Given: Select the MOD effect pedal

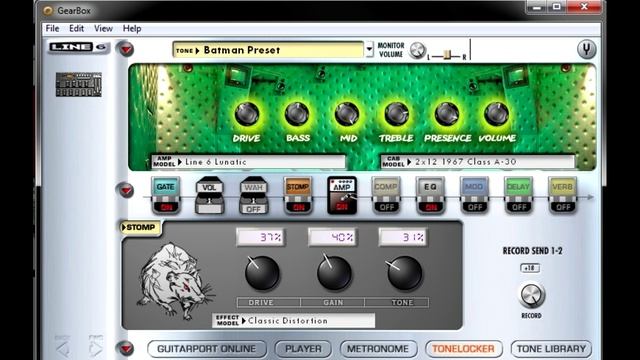Looking at the screenshot, I should 474,196.
